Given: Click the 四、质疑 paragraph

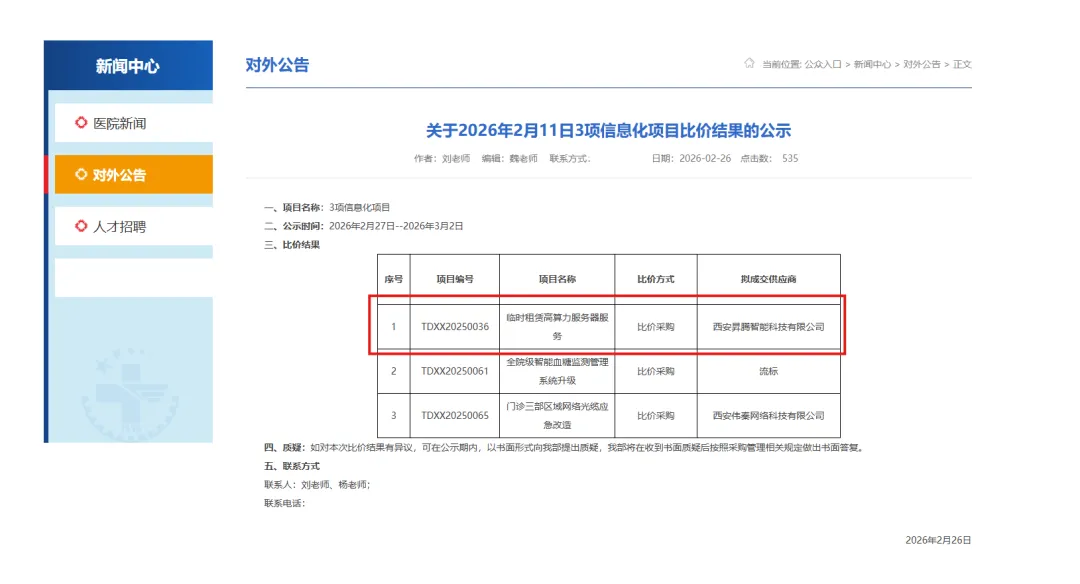Looking at the screenshot, I should 565,448.
